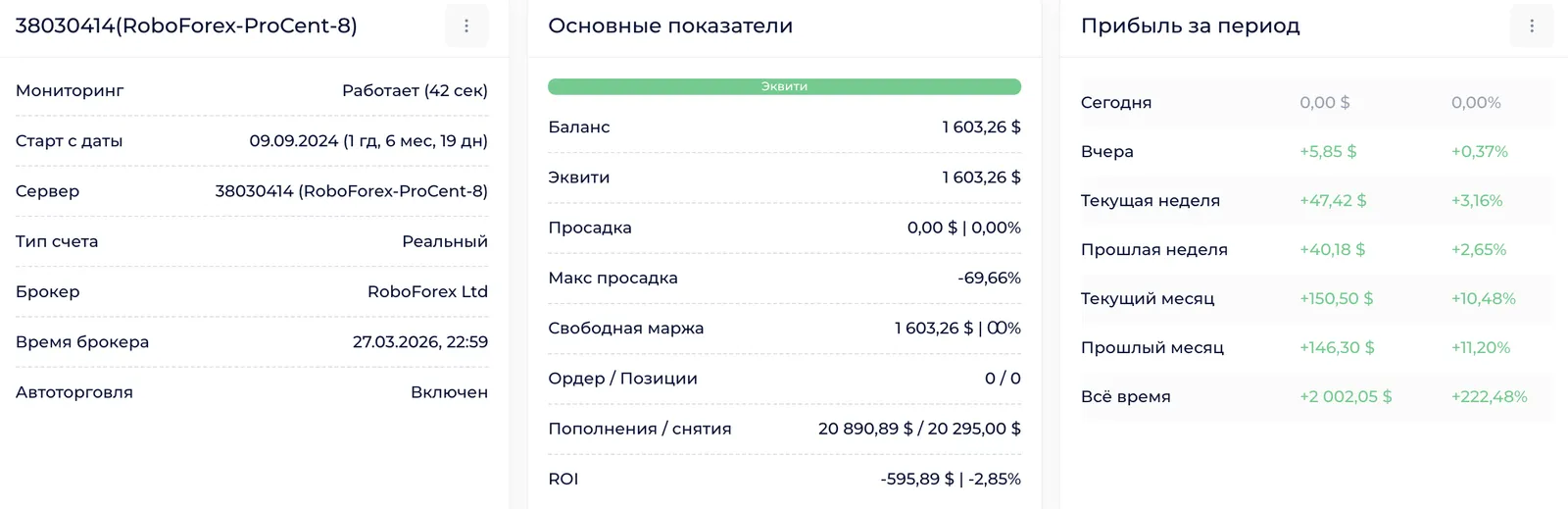Click the ROI value -595,89 $

pyautogui.click(x=916, y=480)
